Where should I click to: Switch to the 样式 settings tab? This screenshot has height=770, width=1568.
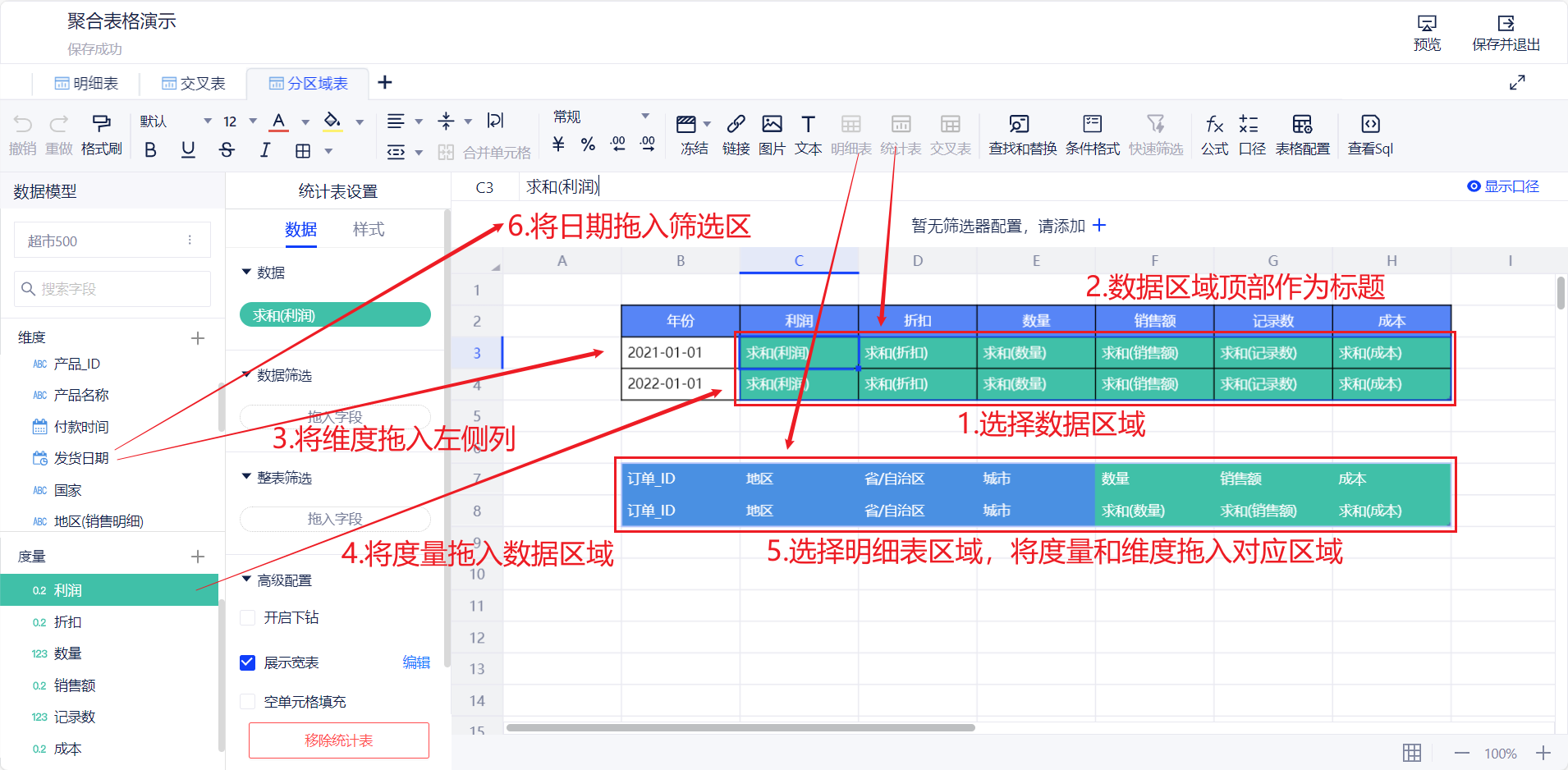[x=369, y=229]
